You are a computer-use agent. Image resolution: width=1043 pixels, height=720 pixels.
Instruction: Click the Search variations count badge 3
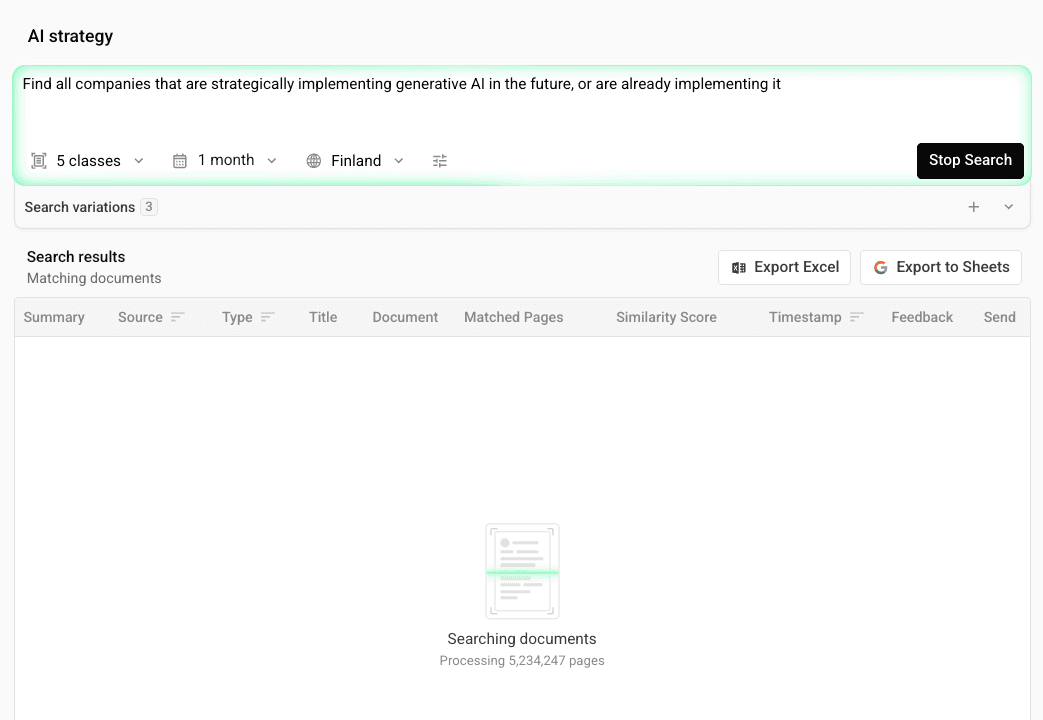(149, 207)
